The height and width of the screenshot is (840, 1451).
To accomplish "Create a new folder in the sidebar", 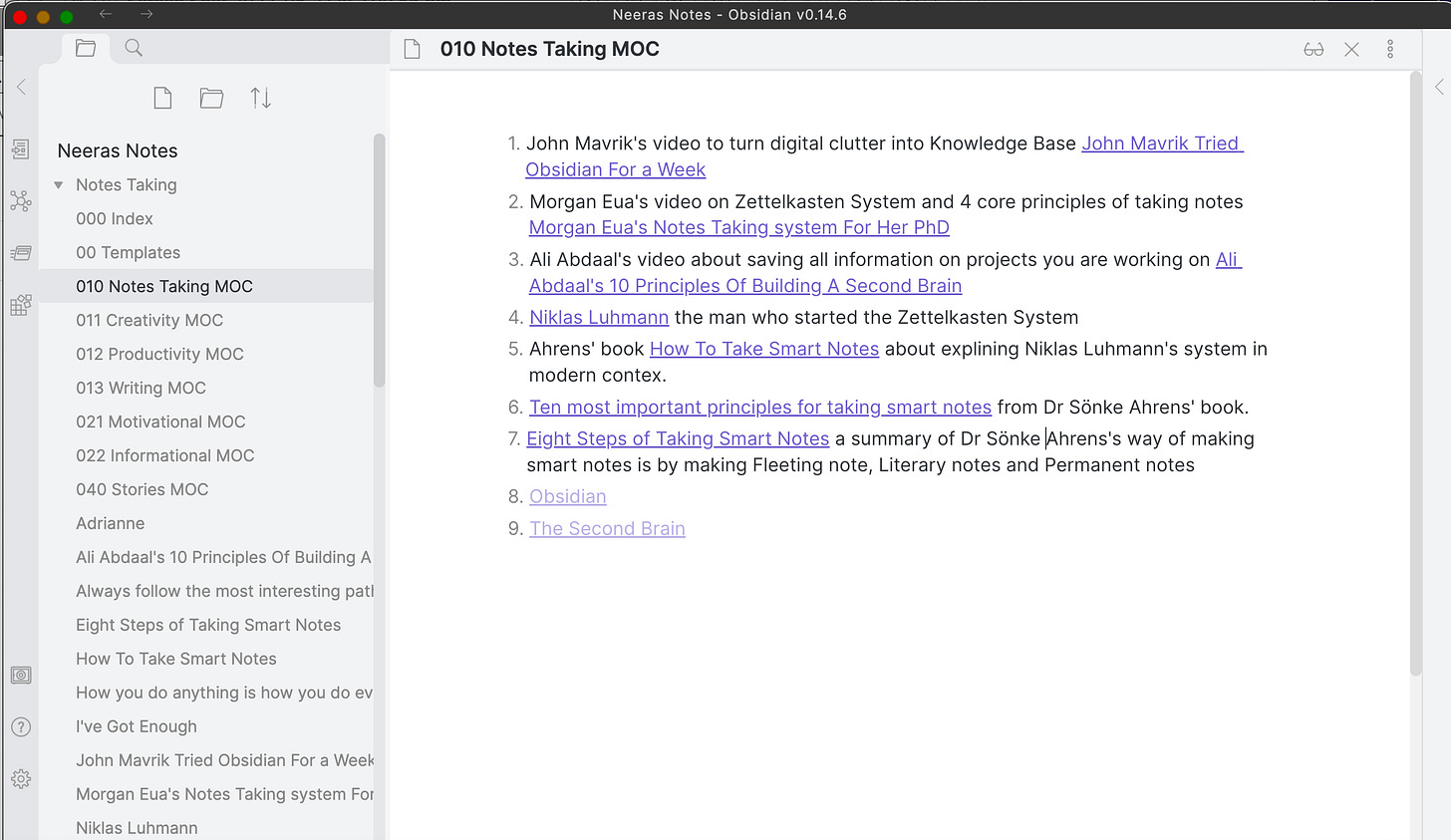I will [211, 98].
